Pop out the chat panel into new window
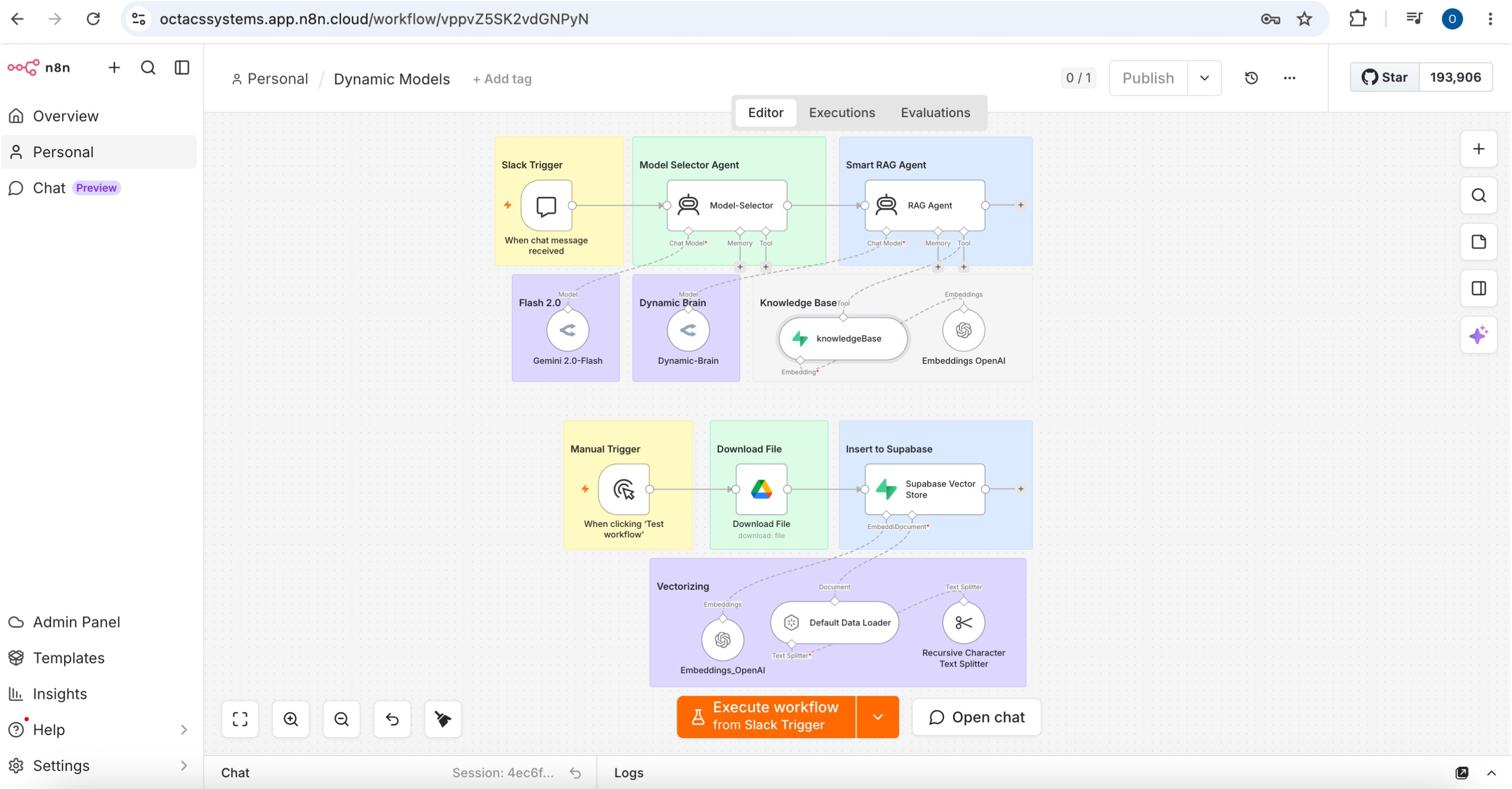The height and width of the screenshot is (789, 1512). (1462, 773)
